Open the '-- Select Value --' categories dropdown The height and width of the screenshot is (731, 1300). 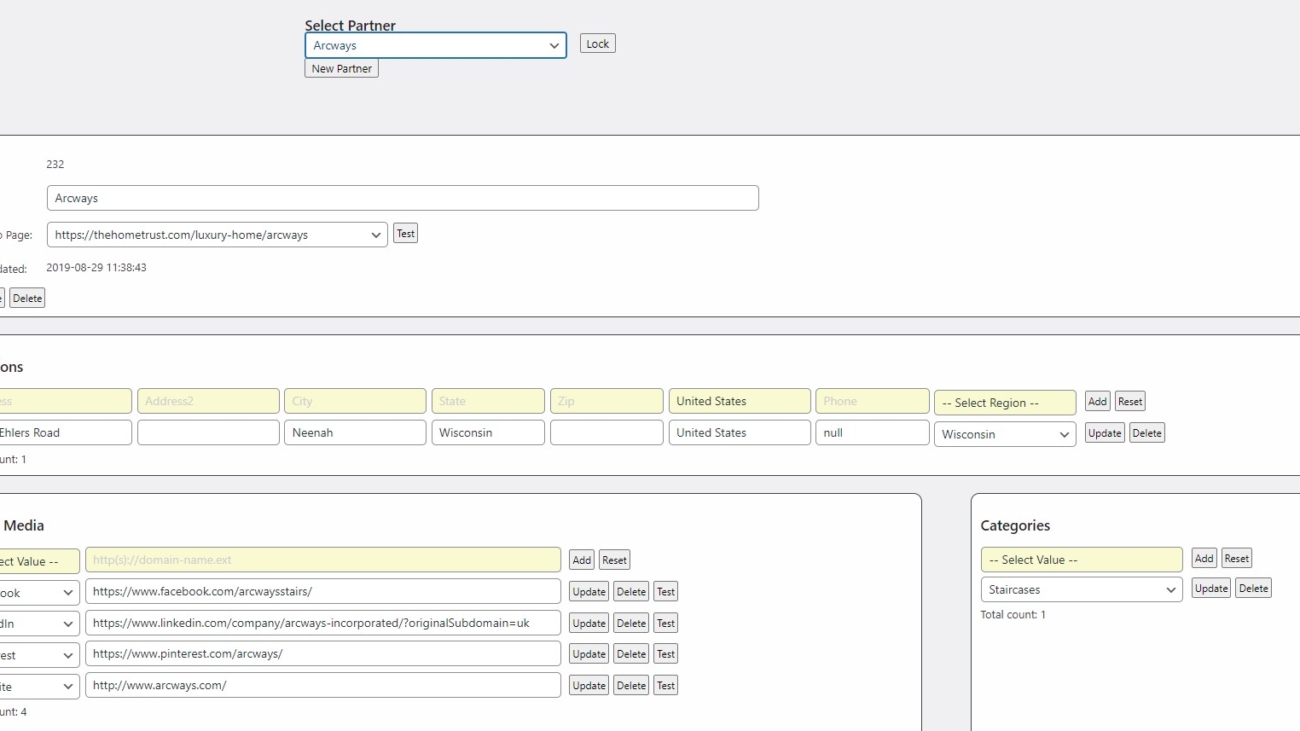(x=1082, y=559)
